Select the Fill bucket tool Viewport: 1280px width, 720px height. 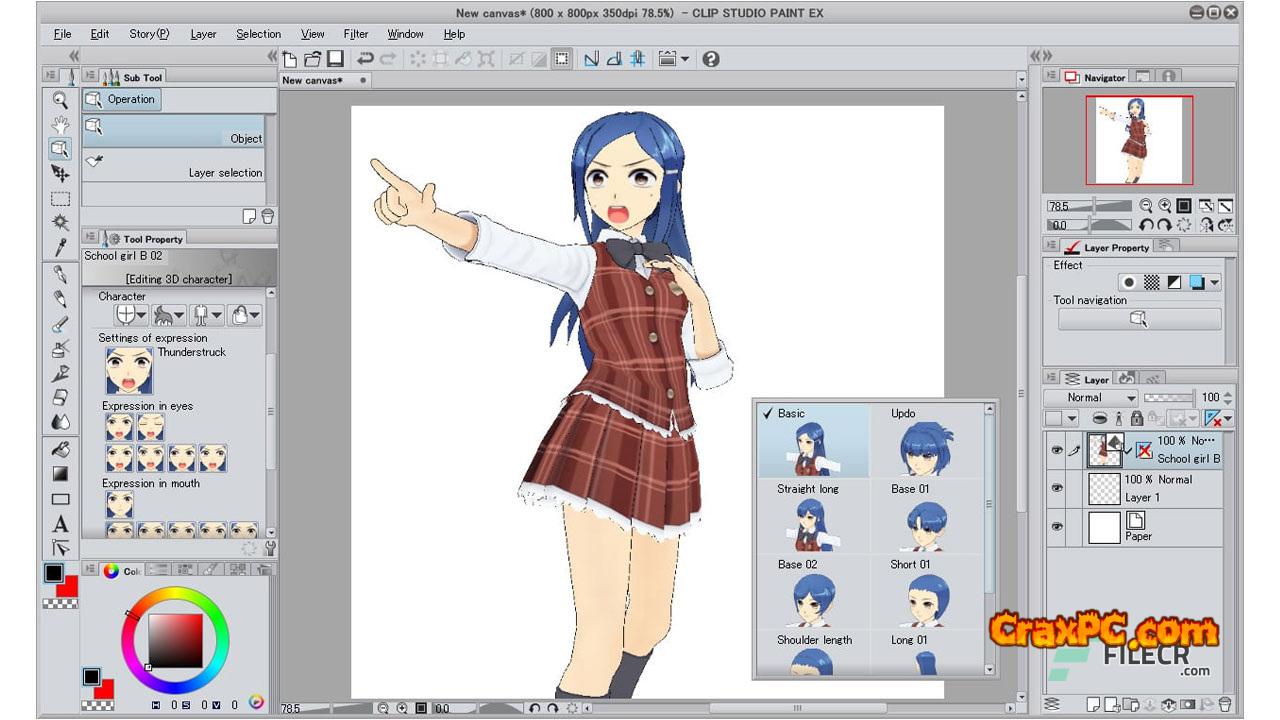[60, 449]
